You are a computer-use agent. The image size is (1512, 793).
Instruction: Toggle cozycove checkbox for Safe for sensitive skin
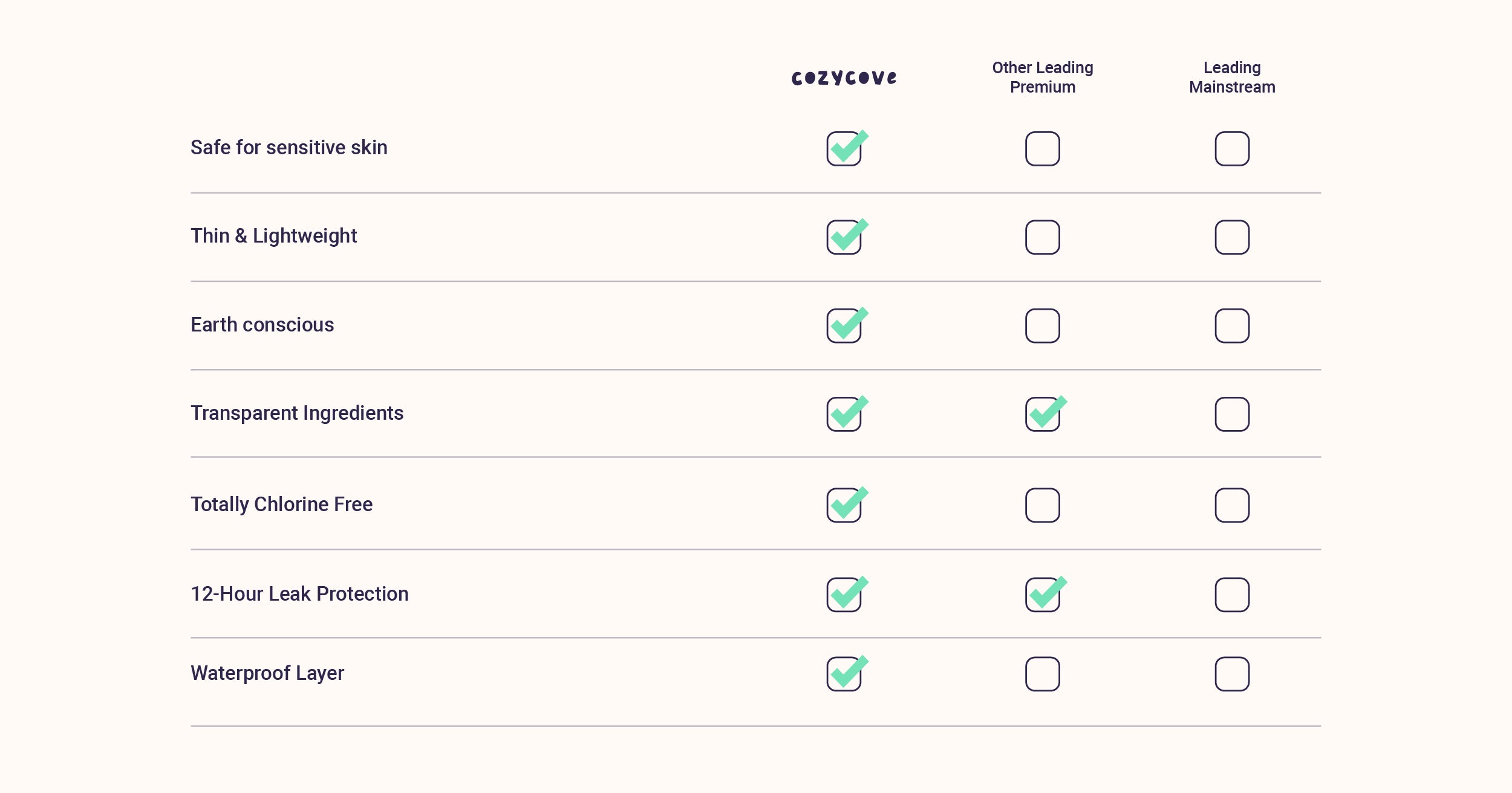[844, 149]
